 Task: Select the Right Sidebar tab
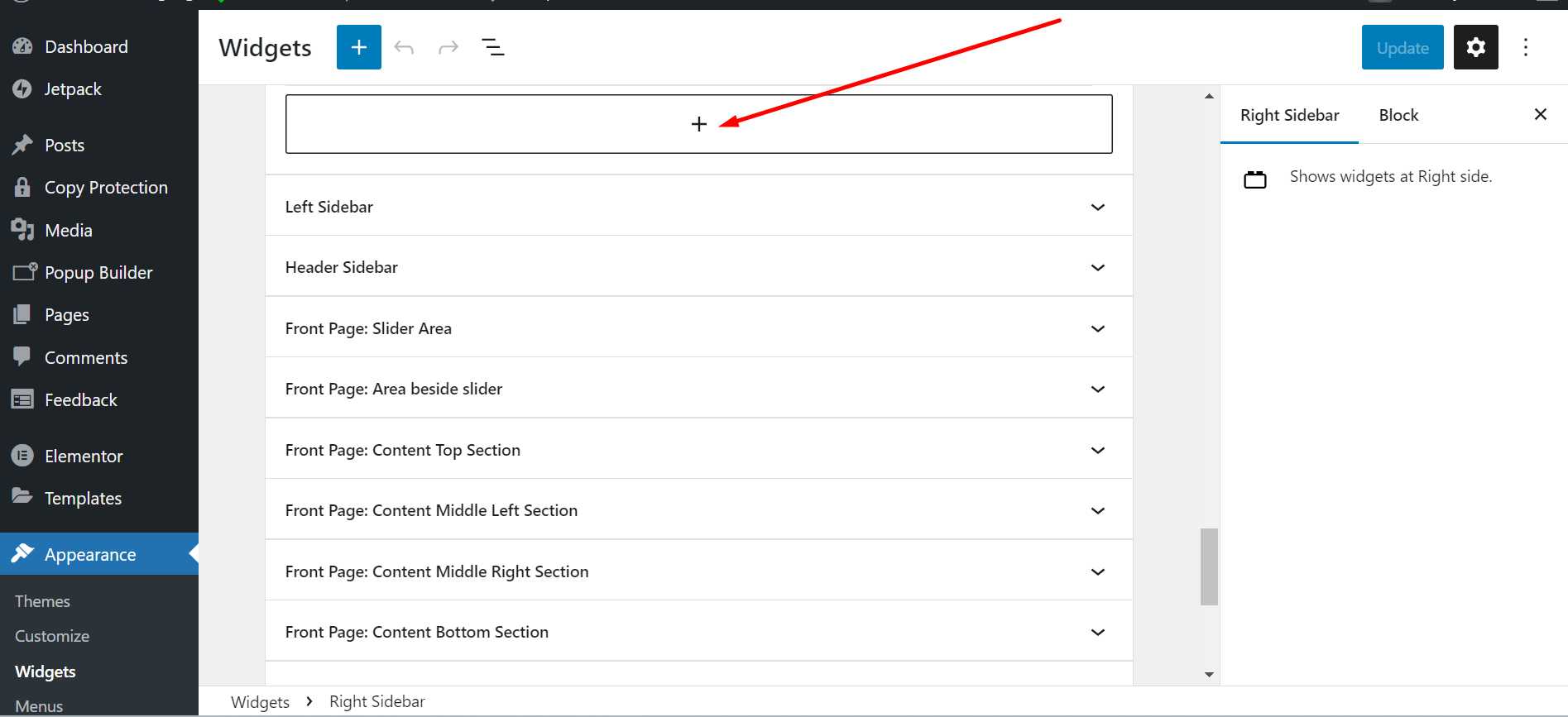(x=1289, y=115)
